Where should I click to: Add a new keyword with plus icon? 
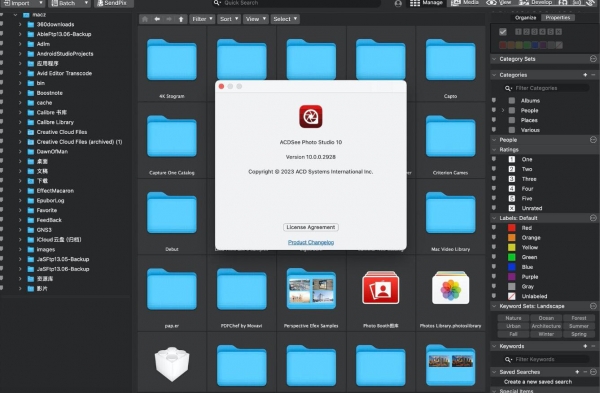[x=585, y=346]
